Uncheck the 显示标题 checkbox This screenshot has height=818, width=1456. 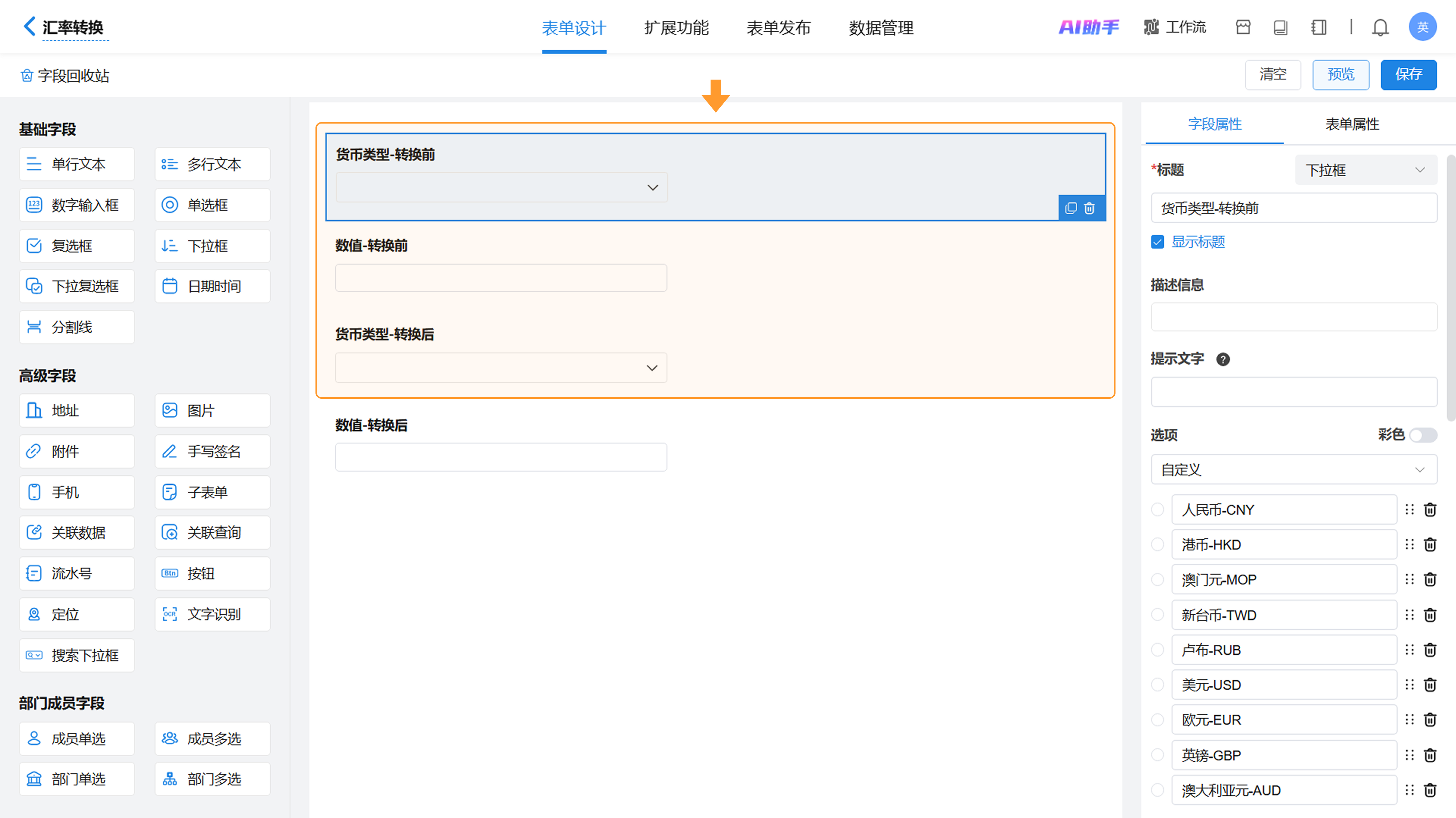point(1157,242)
